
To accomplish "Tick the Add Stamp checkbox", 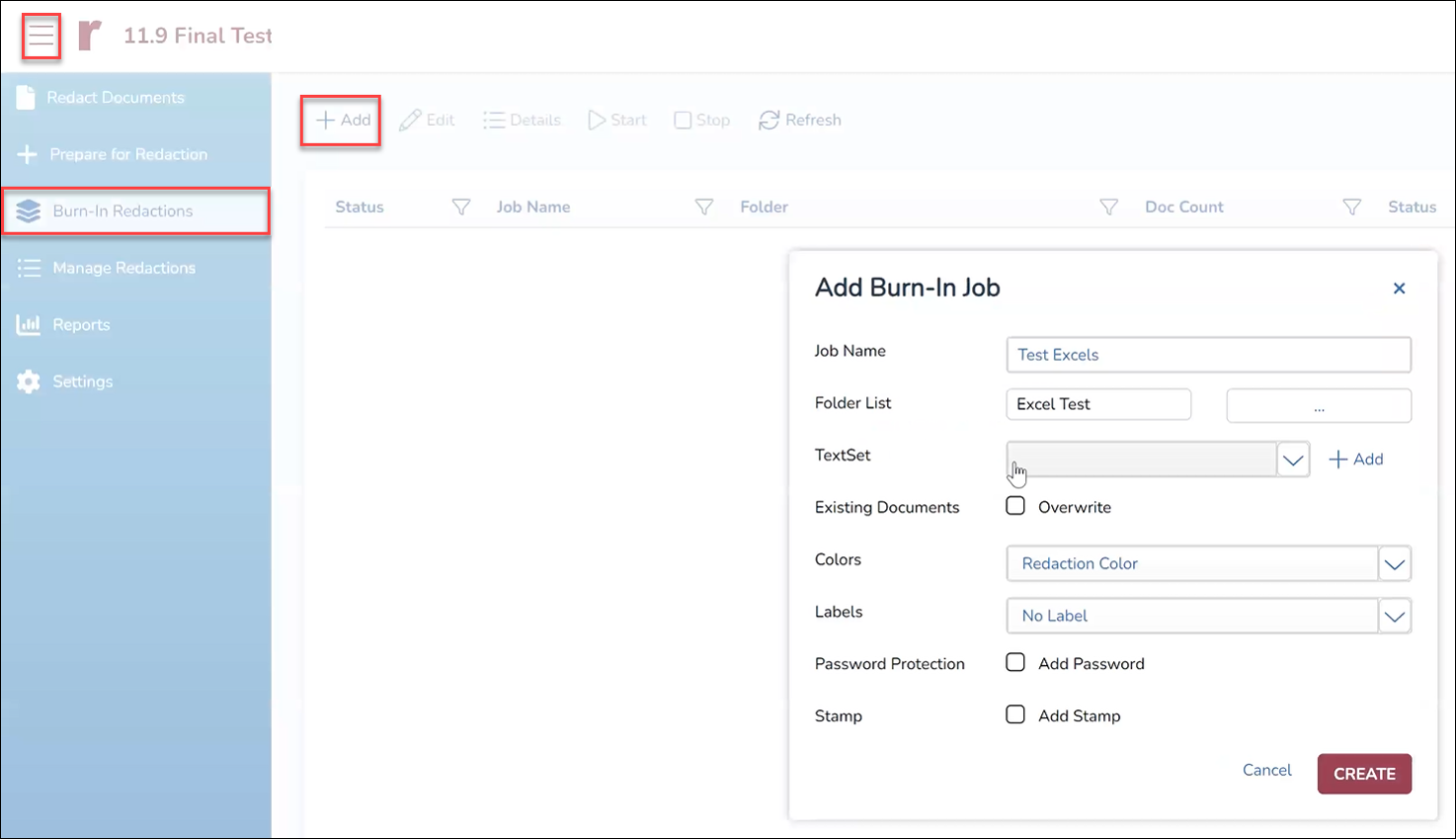I will click(x=1015, y=714).
